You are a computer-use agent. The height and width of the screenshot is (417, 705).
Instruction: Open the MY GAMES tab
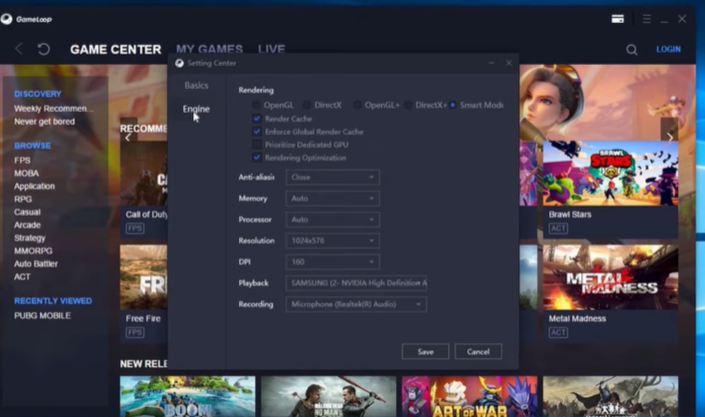[209, 49]
